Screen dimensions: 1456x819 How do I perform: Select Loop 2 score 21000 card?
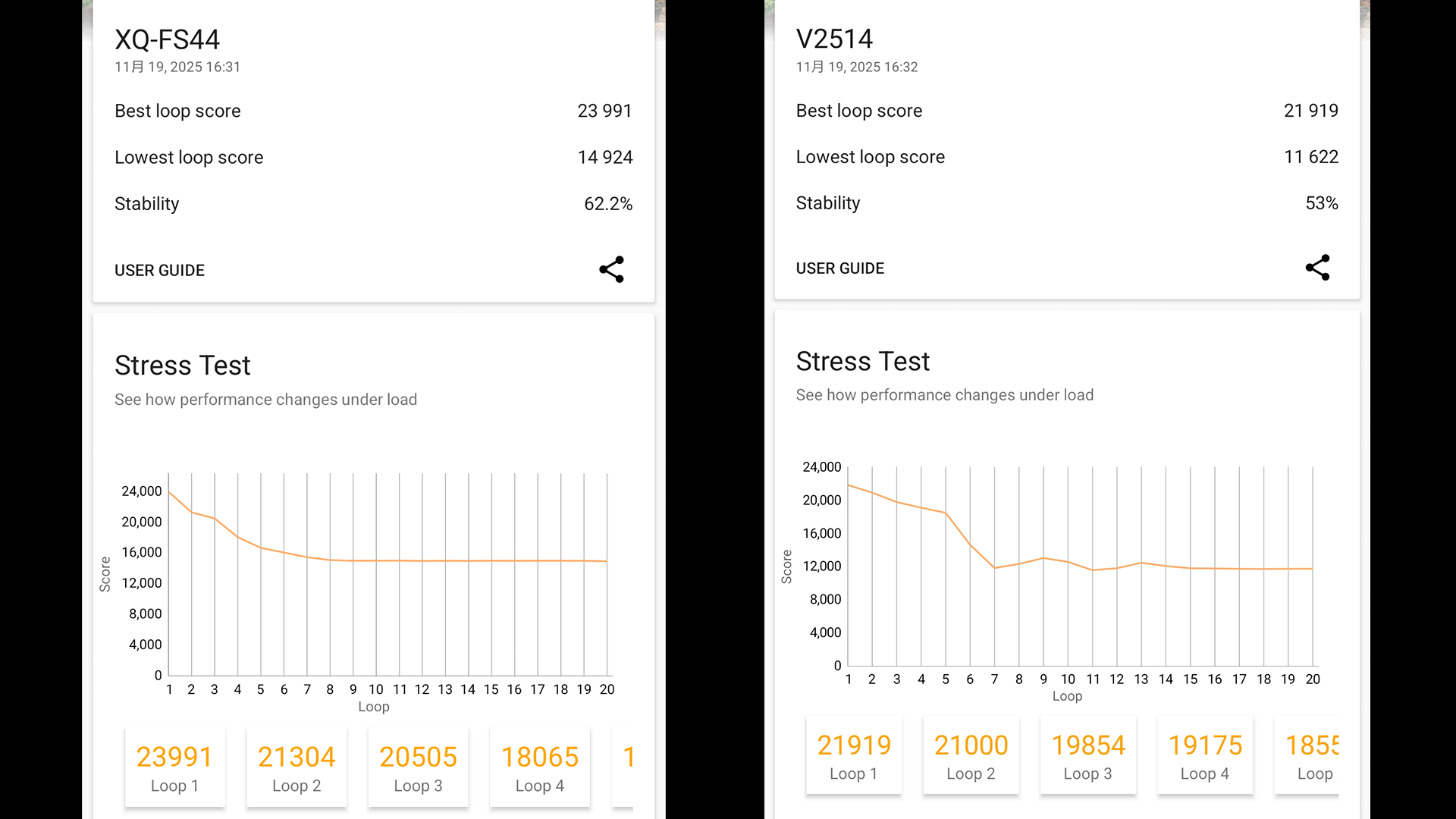[971, 756]
